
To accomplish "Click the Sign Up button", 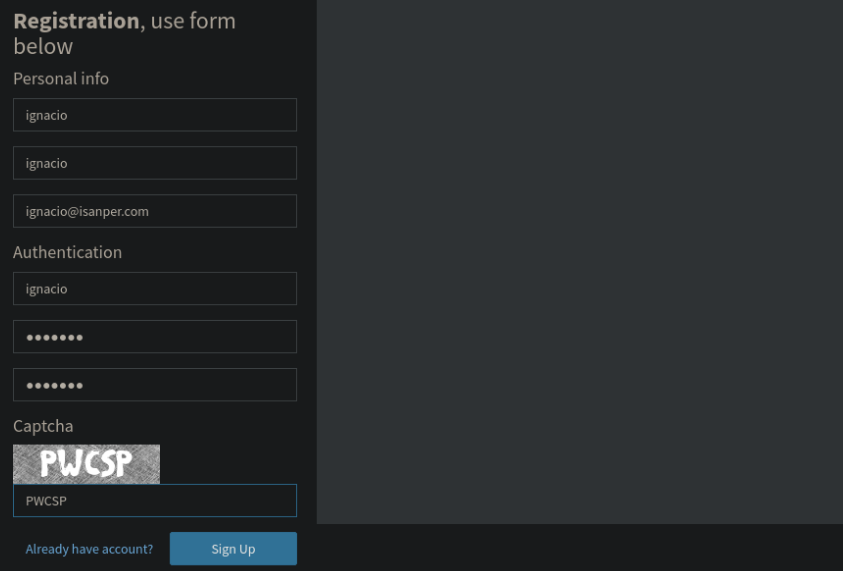I will (233, 548).
